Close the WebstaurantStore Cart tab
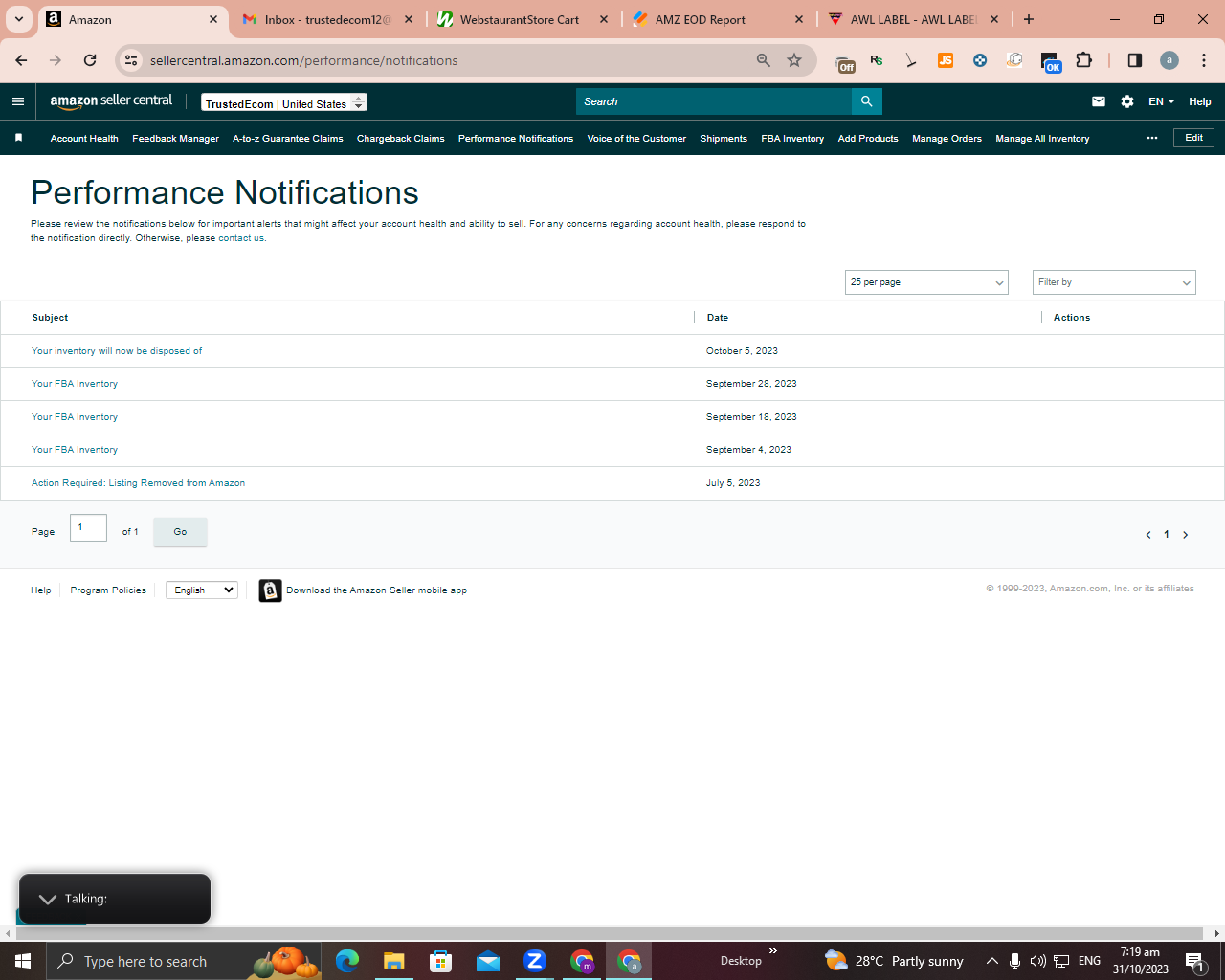 pos(604,19)
